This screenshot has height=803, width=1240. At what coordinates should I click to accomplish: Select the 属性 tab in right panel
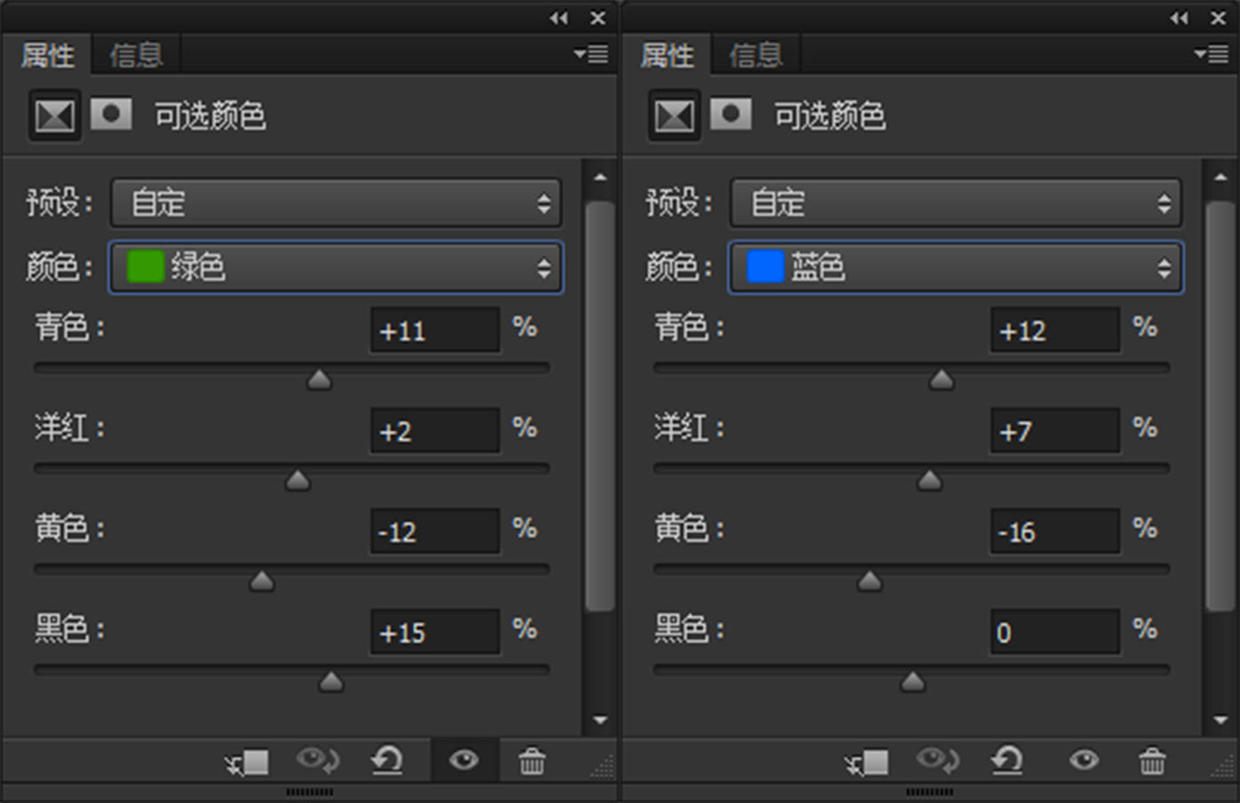click(667, 55)
